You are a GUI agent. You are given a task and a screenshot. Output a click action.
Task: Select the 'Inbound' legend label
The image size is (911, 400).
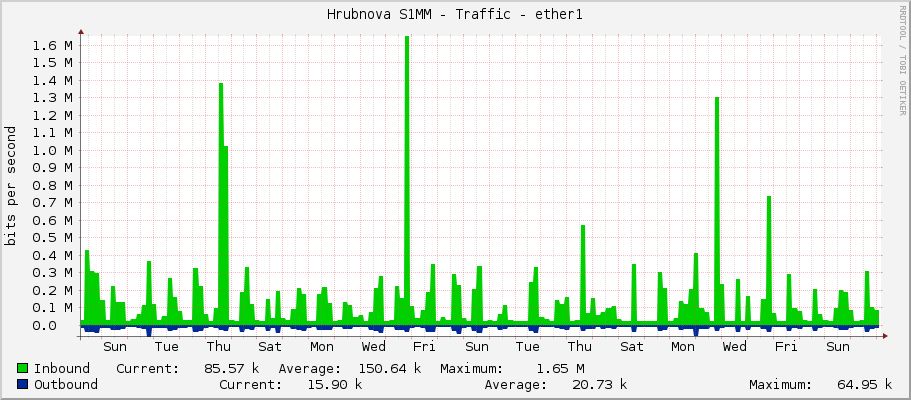(x=62, y=368)
